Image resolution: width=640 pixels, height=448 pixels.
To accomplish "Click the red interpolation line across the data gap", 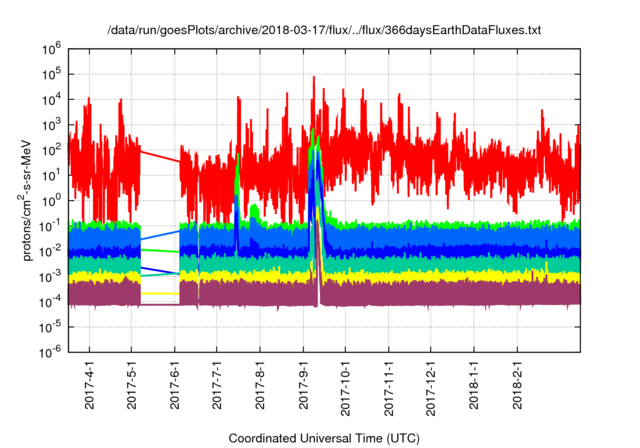I will [160, 157].
